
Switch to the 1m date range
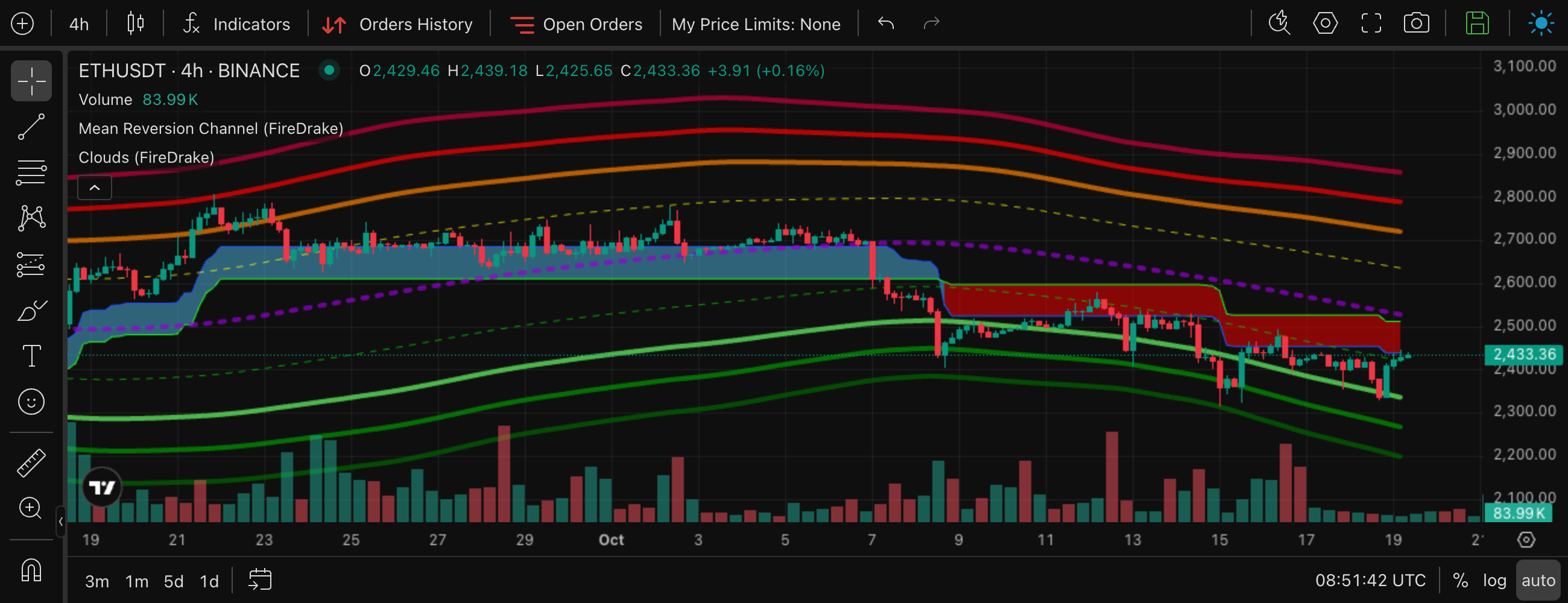(x=137, y=582)
